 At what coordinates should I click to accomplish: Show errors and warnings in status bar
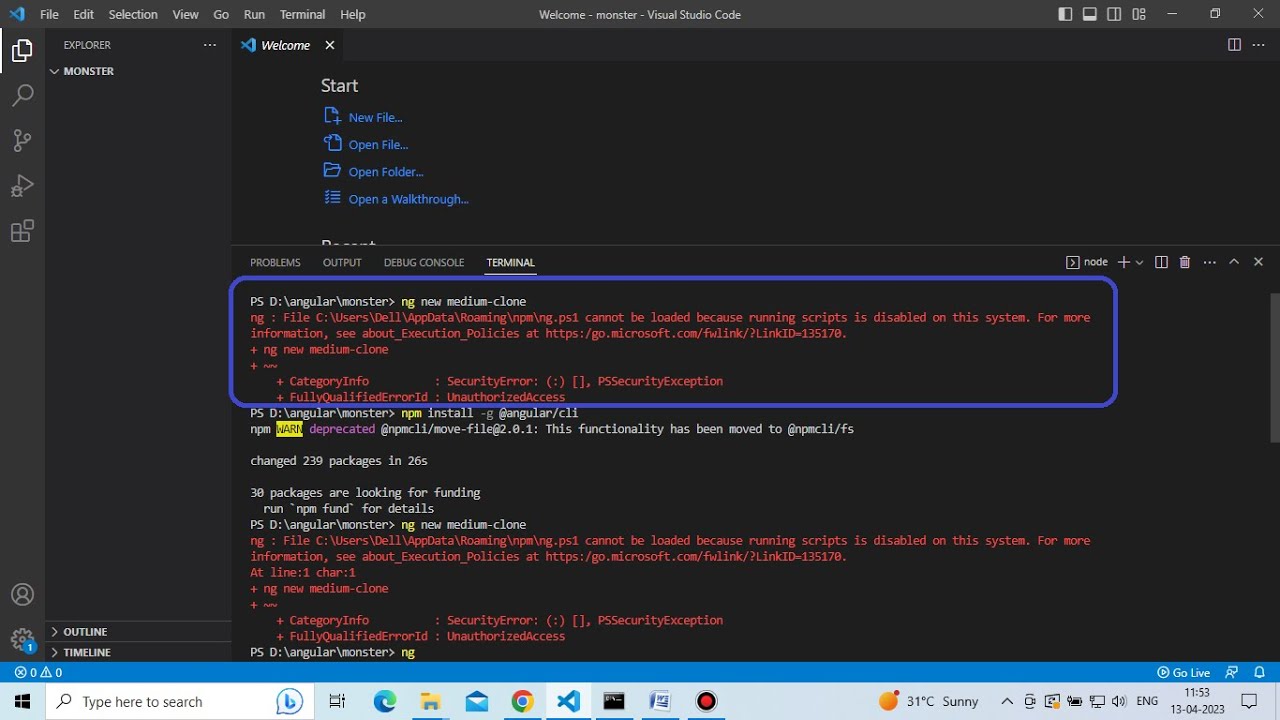tap(39, 672)
